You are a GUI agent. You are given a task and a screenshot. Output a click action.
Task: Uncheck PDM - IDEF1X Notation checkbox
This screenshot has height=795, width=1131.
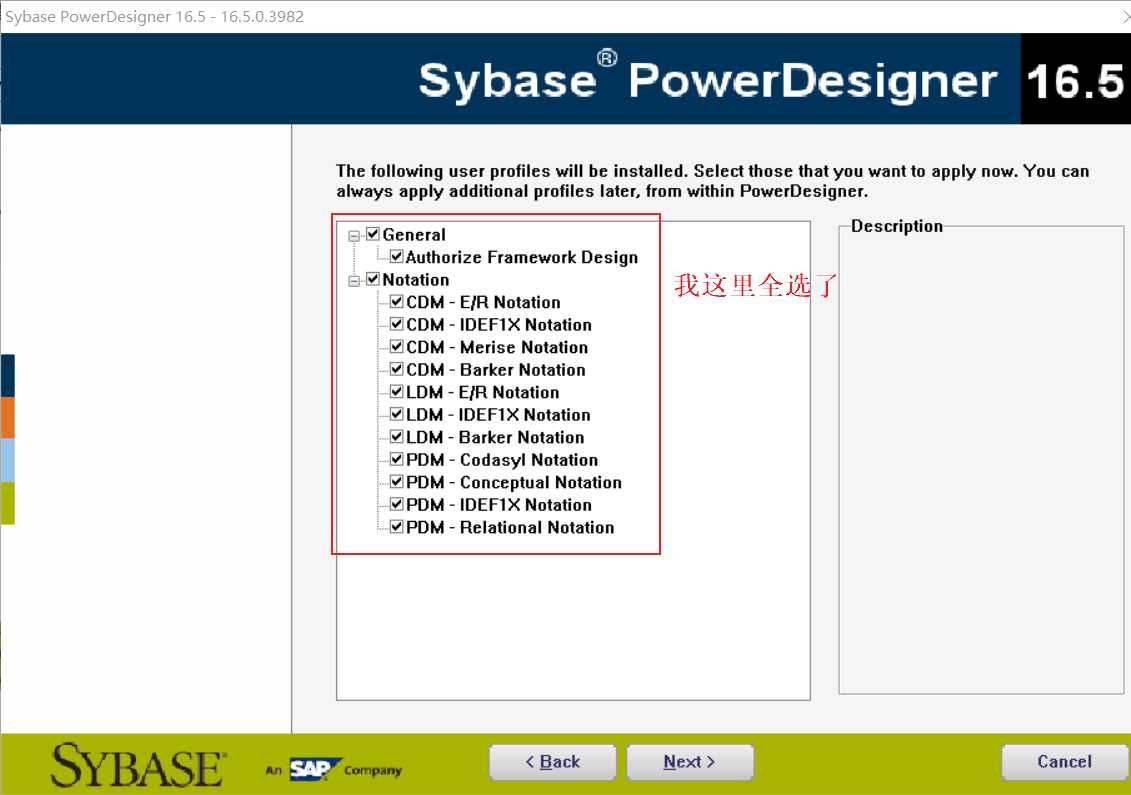coord(397,504)
